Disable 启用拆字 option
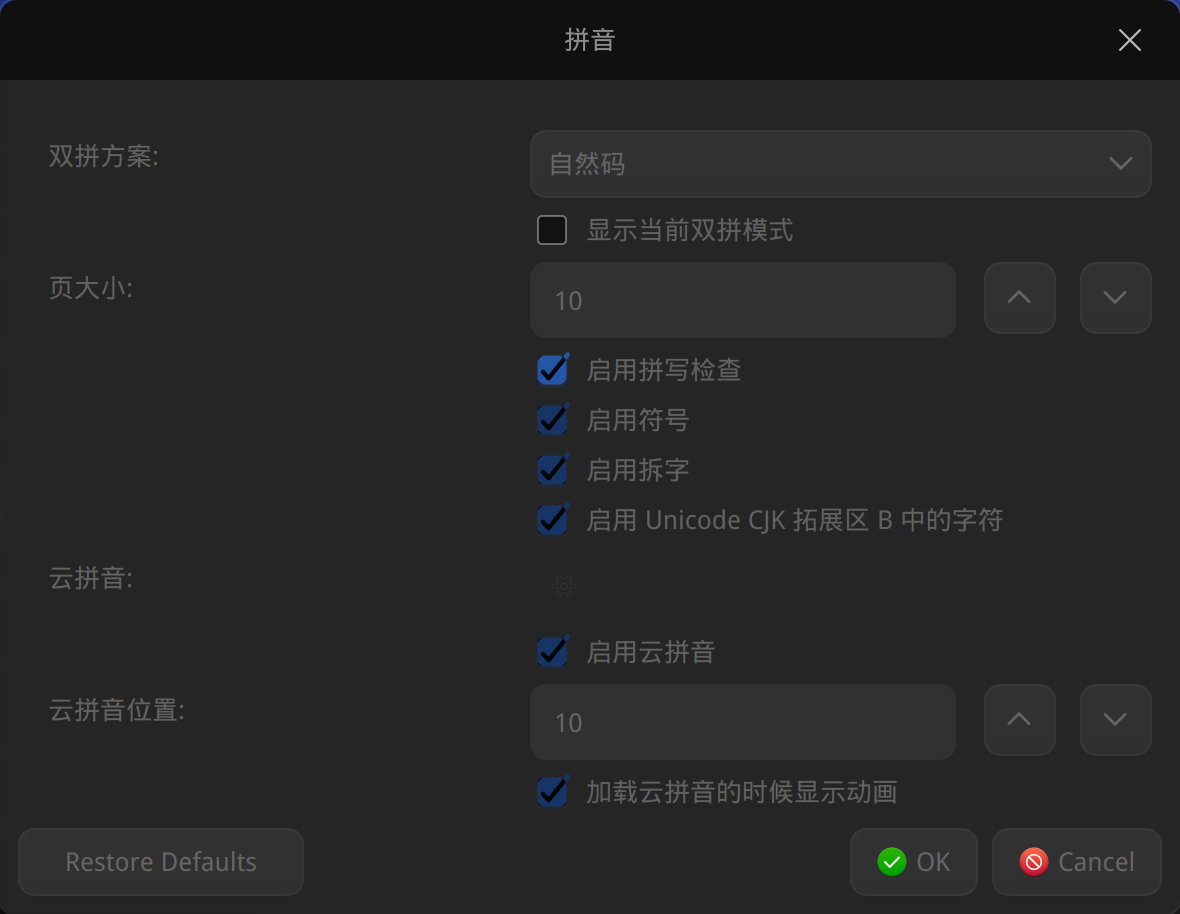Viewport: 1180px width, 914px height. [x=552, y=470]
